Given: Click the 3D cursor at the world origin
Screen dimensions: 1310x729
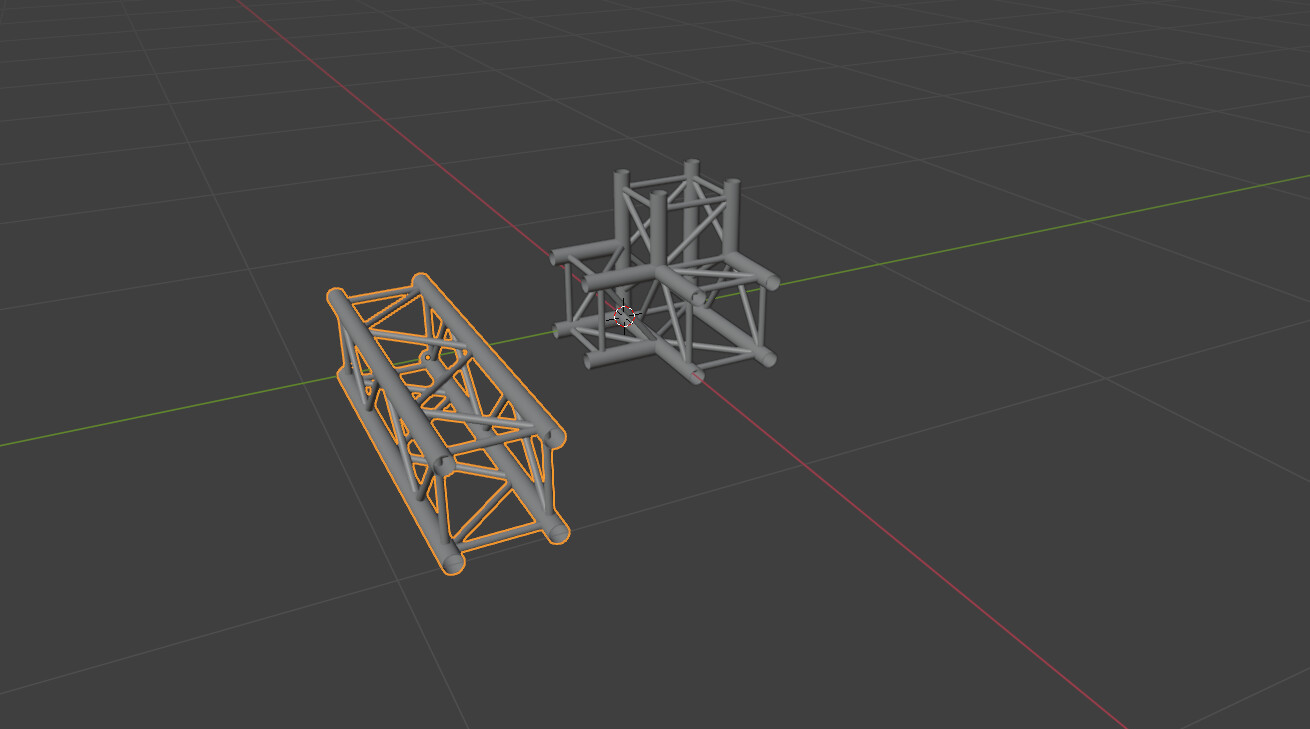Looking at the screenshot, I should pos(624,313).
